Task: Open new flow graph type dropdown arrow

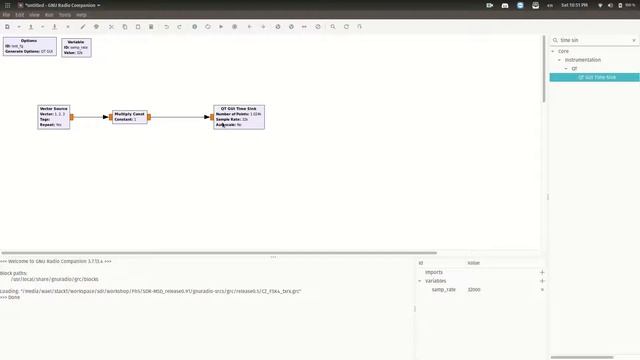Action: (19, 27)
